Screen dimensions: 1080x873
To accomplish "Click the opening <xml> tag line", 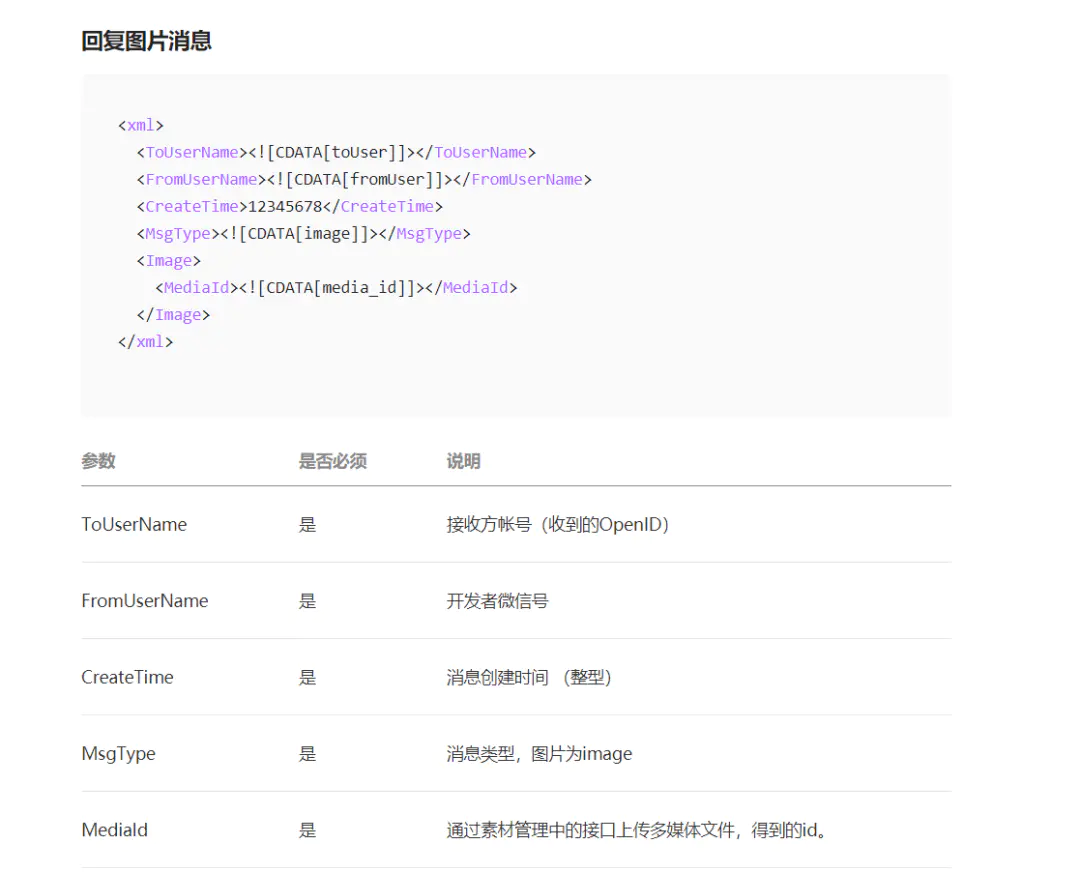I will click(x=141, y=125).
